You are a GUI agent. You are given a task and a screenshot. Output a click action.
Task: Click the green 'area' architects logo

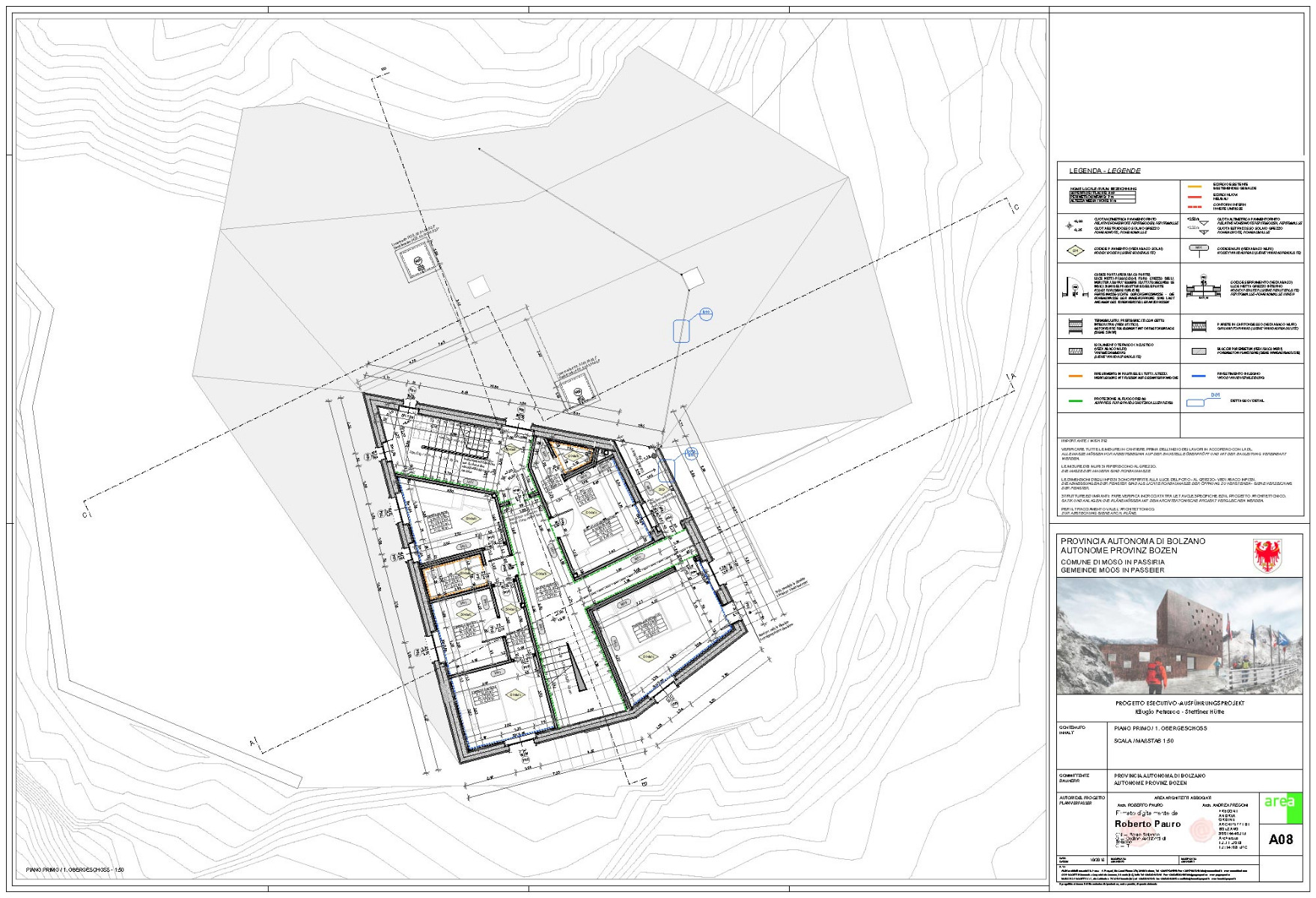pos(1279,803)
